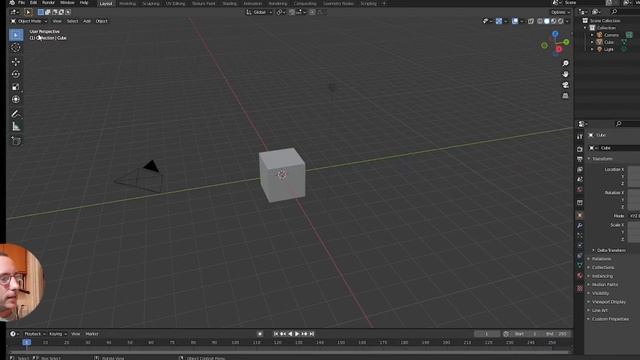
Task: Open the timeline Keying menu
Action: (x=58, y=334)
